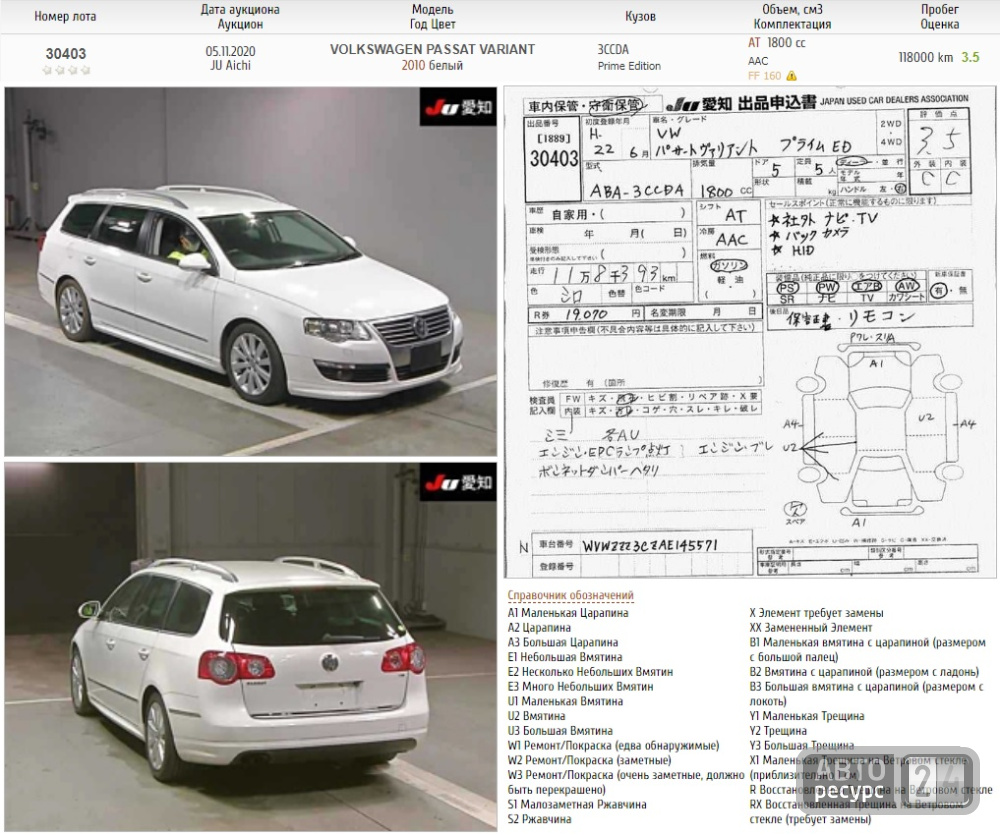The image size is (1000, 835).
Task: Click legend entry X Элемент требует замены
Action: coord(816,613)
